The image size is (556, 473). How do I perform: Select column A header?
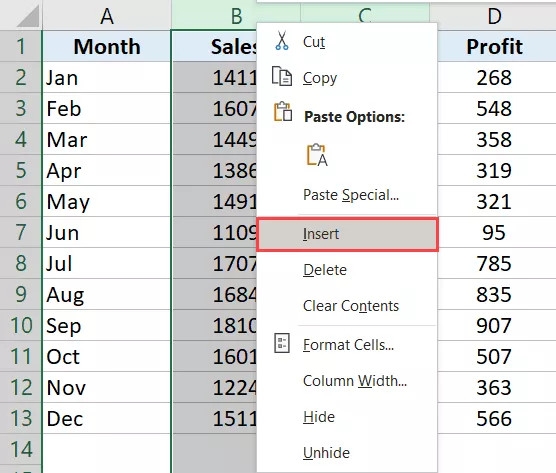(107, 16)
